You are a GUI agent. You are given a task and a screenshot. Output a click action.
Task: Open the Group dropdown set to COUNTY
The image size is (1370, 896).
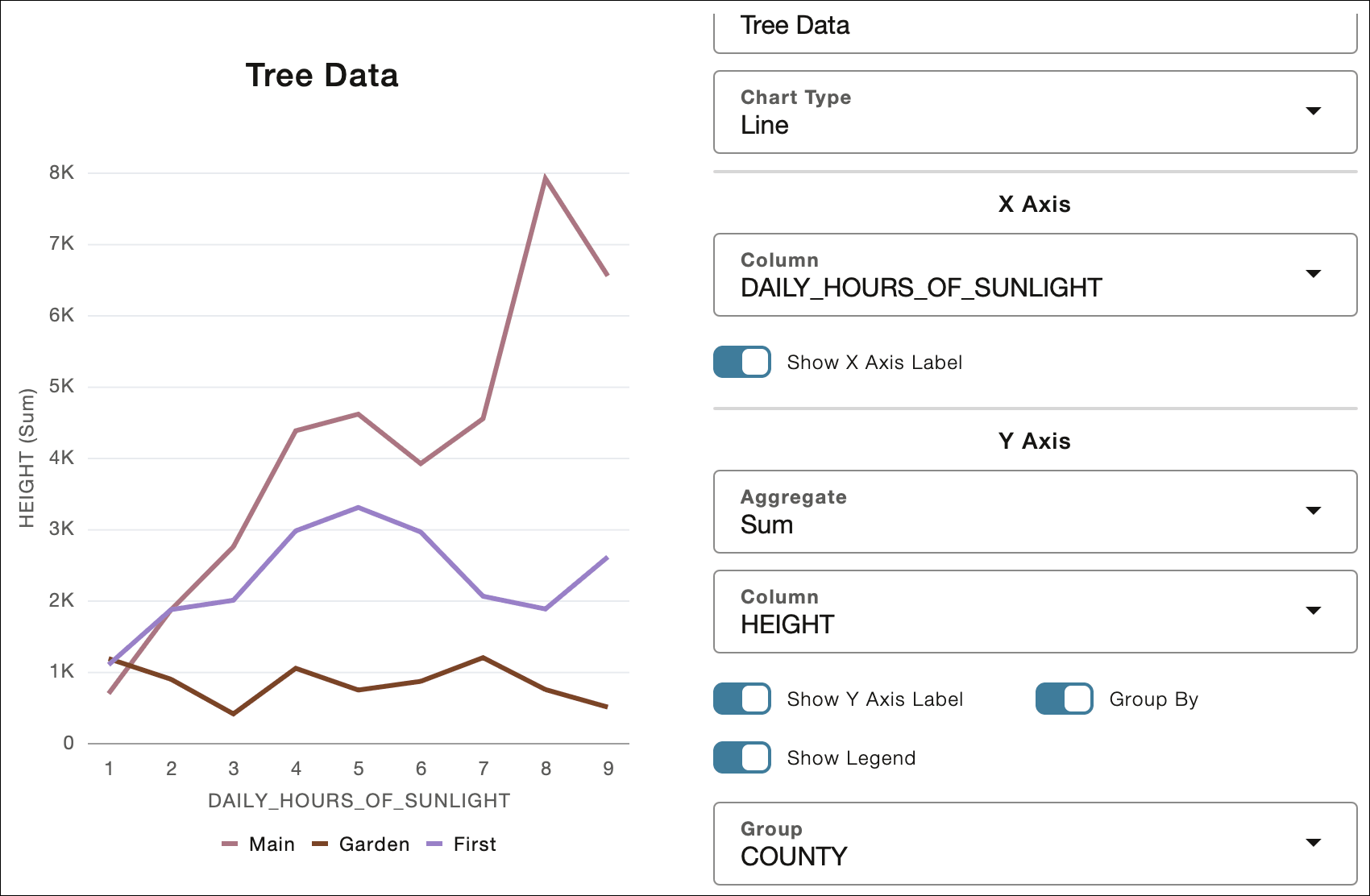[x=1035, y=843]
